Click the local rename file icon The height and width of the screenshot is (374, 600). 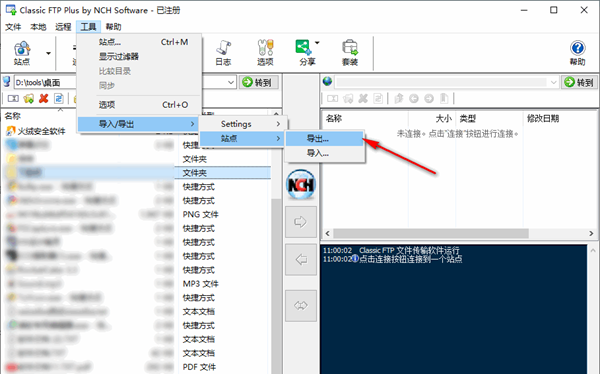coord(13,99)
